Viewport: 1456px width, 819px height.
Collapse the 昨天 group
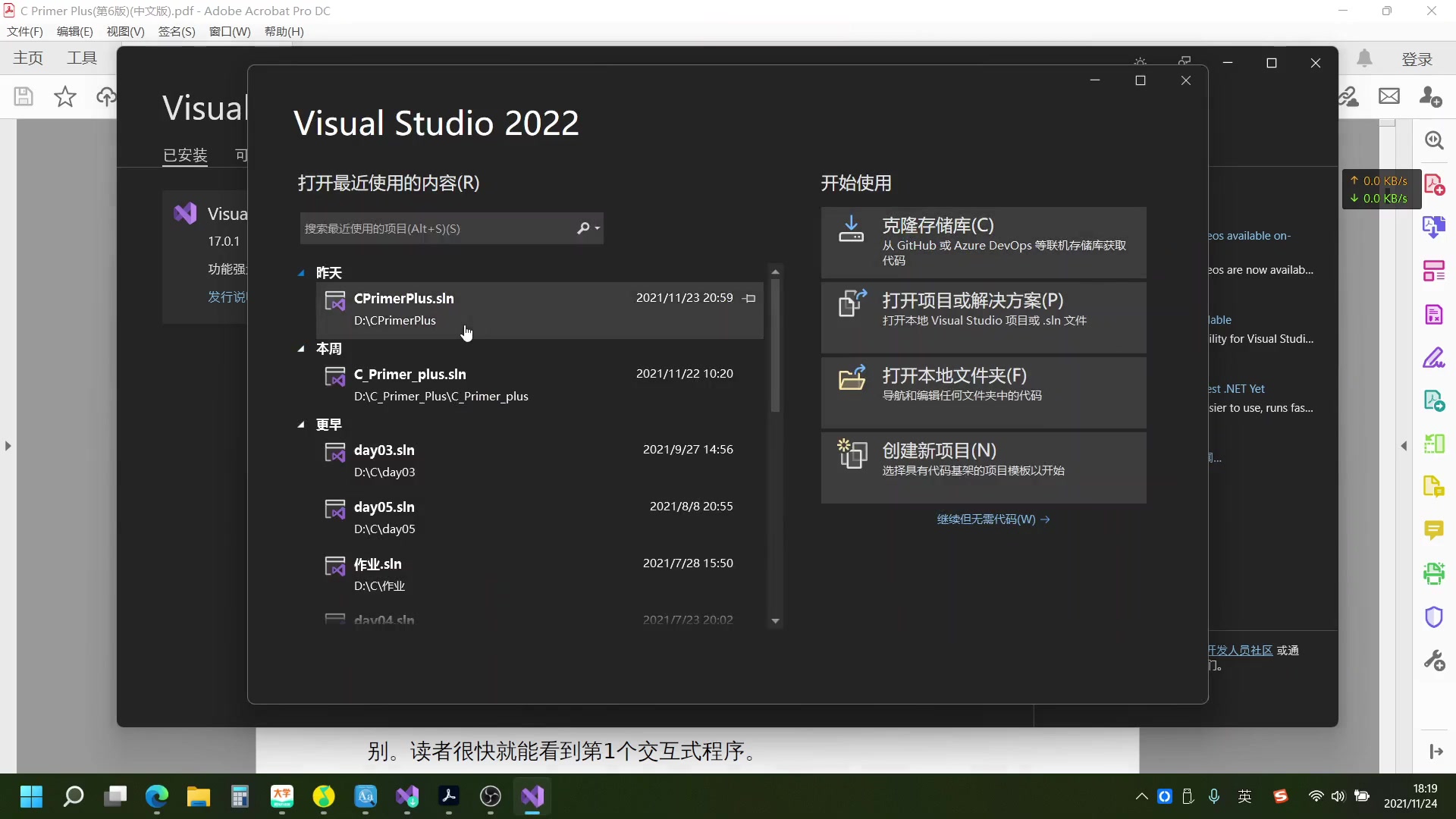click(301, 273)
